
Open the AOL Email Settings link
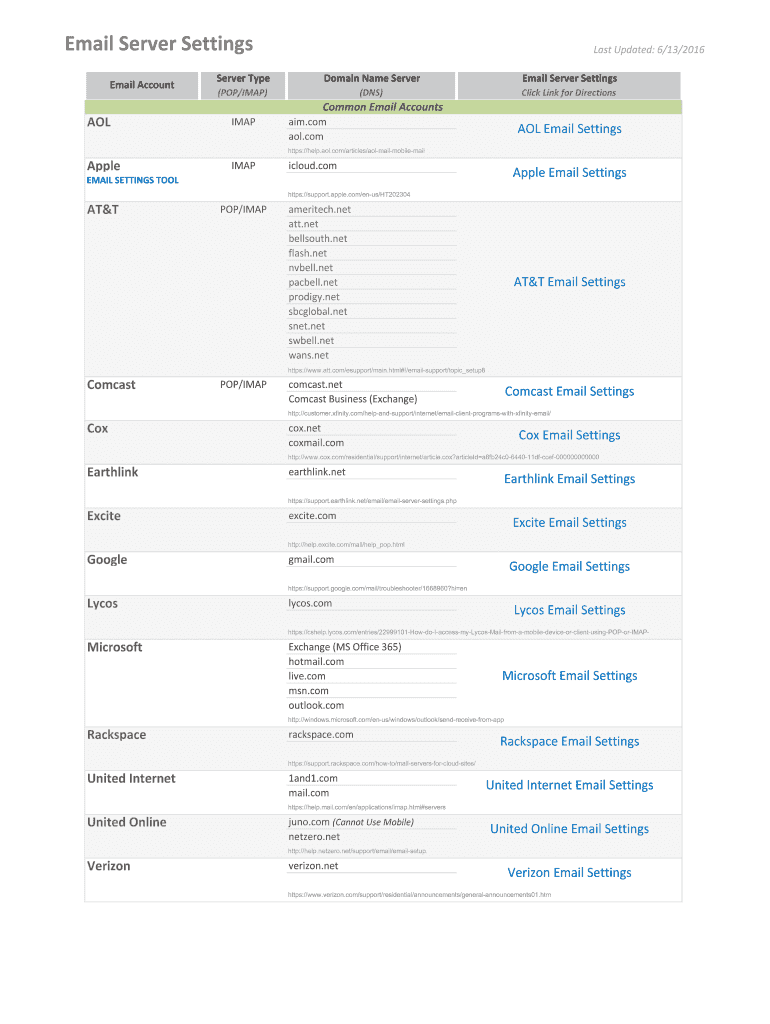pos(569,129)
